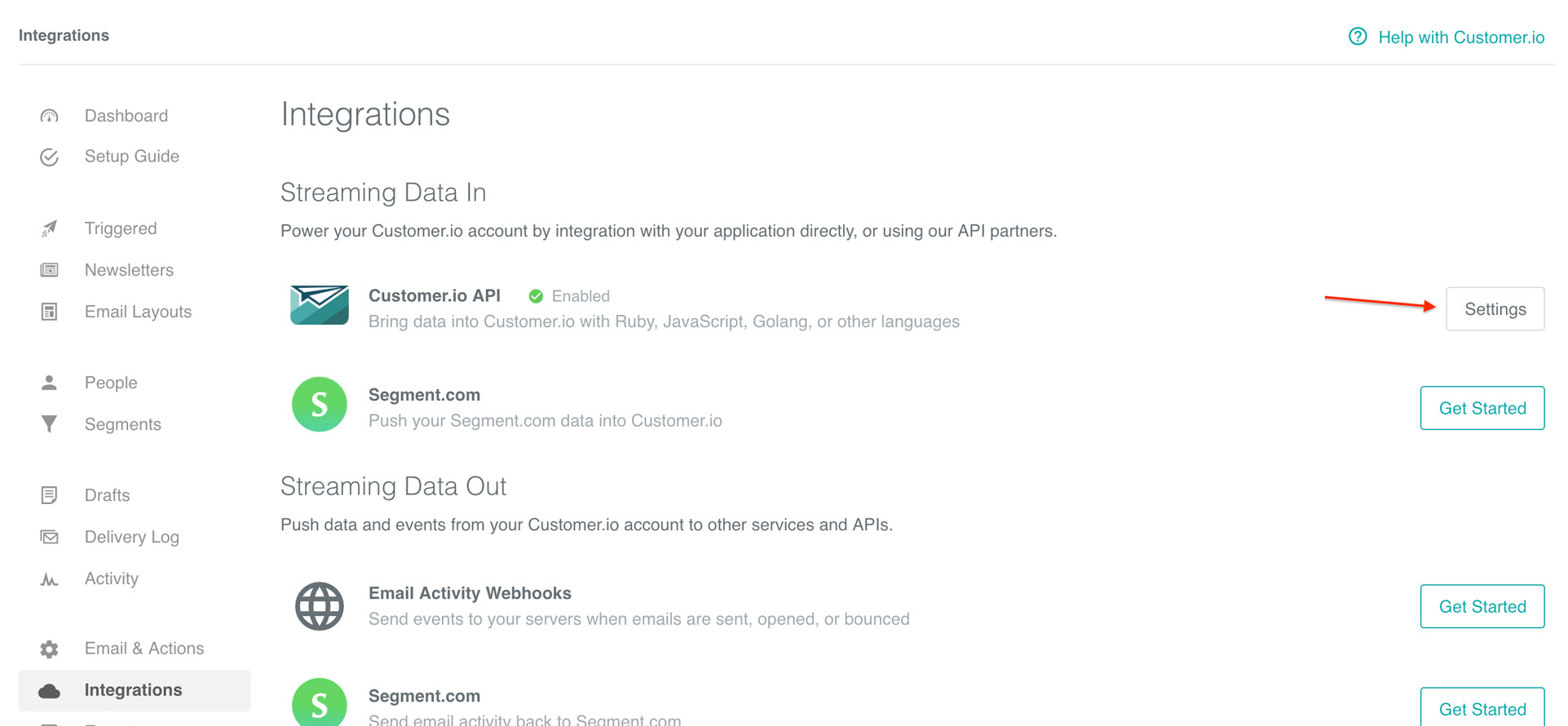This screenshot has width=1568, height=726.
Task: Click the Customer.io API title
Action: click(x=435, y=295)
